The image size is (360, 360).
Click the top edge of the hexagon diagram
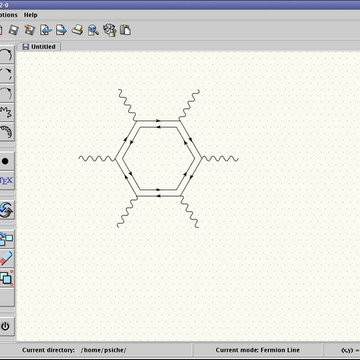click(158, 121)
